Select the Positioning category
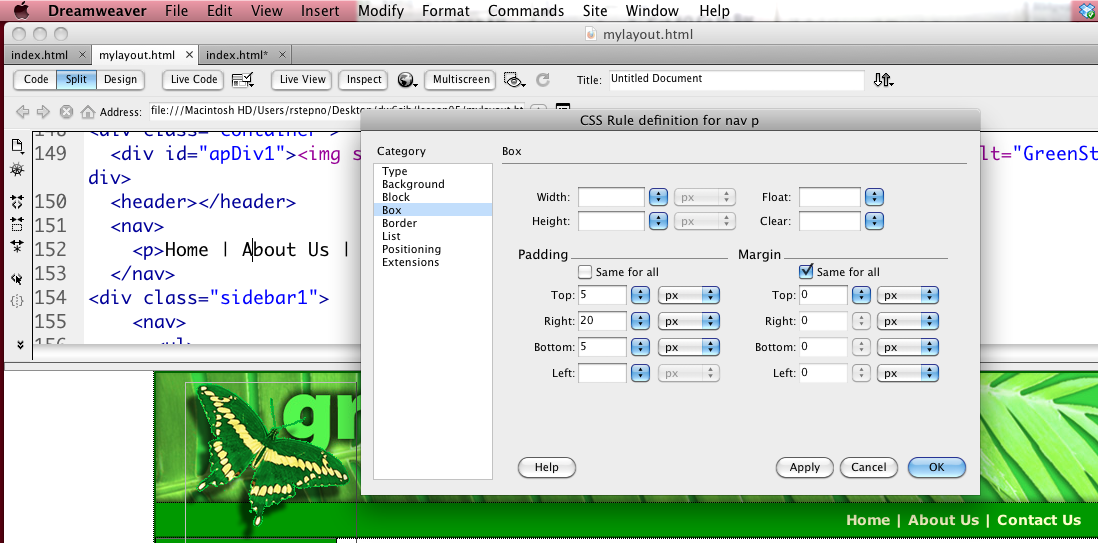1098x543 pixels. click(411, 249)
